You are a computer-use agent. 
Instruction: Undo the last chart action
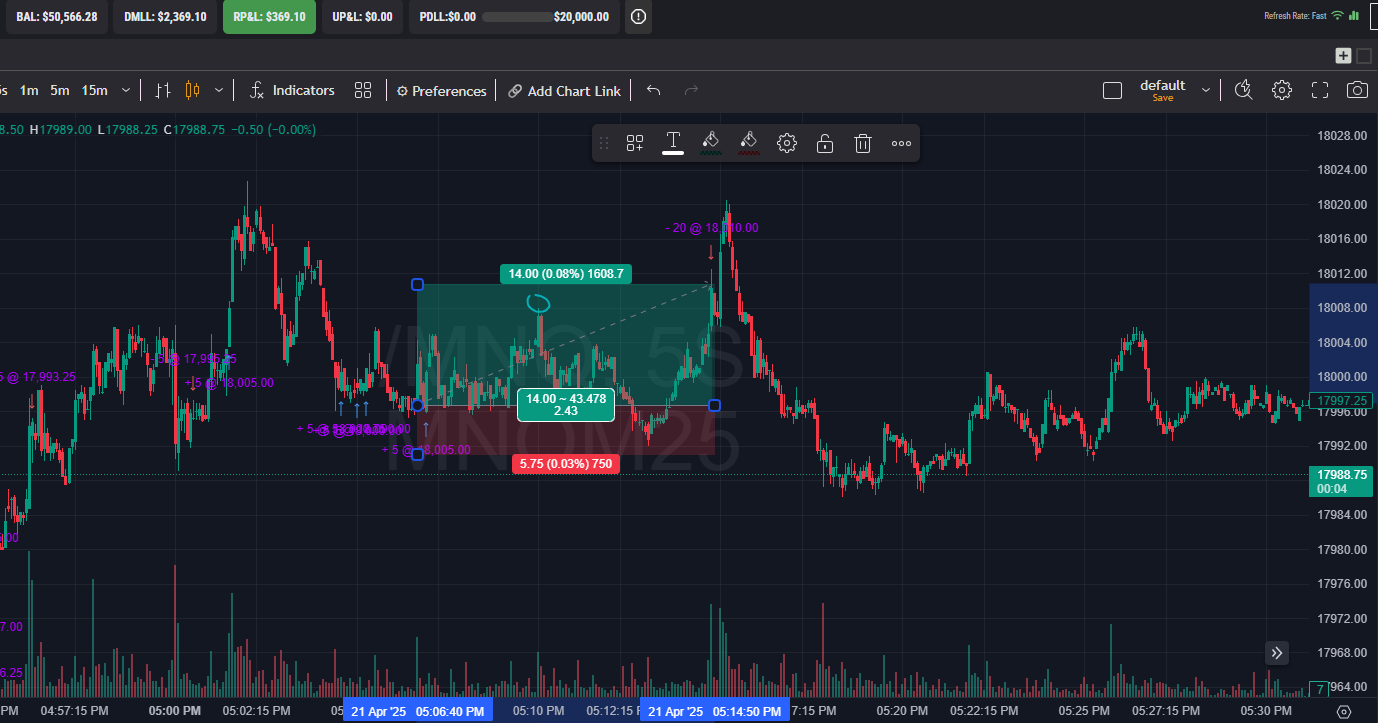[653, 90]
